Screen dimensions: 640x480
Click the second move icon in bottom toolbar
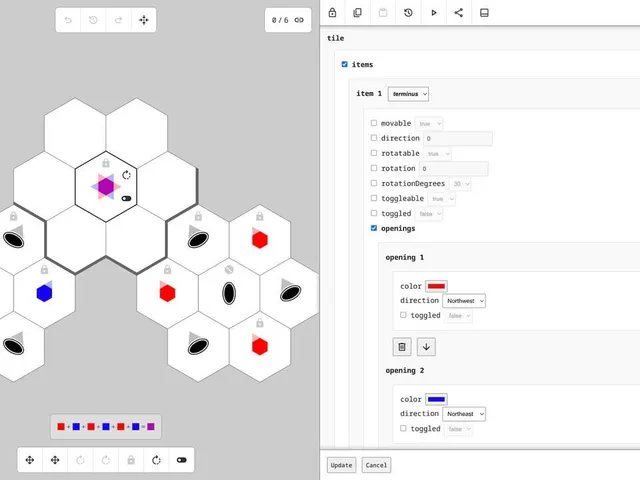tap(55, 460)
